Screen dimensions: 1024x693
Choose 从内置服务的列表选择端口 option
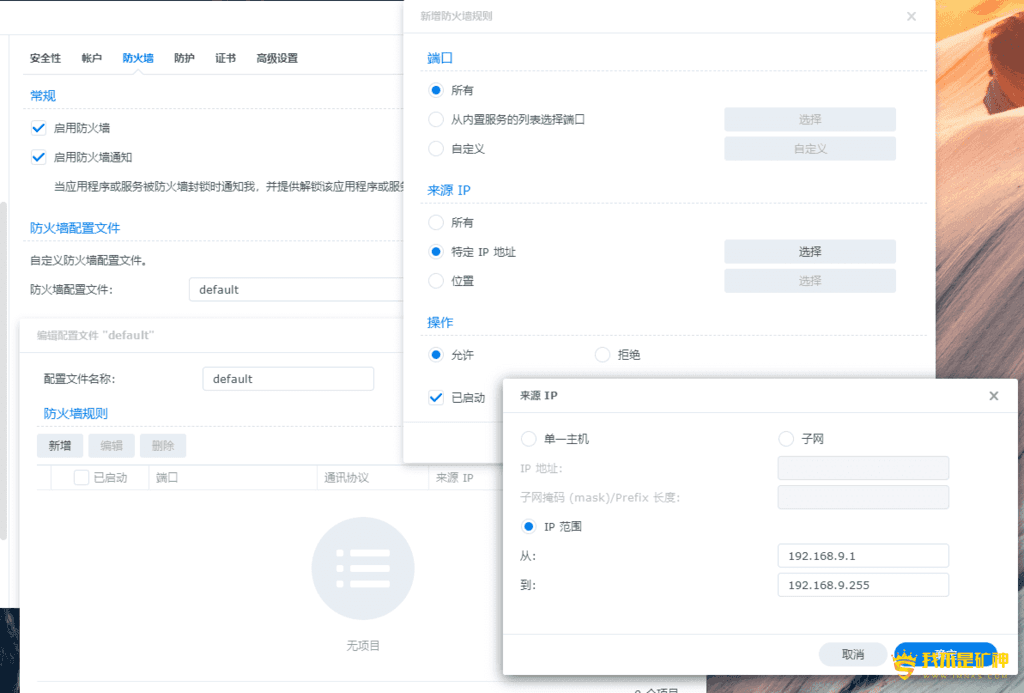[435, 119]
